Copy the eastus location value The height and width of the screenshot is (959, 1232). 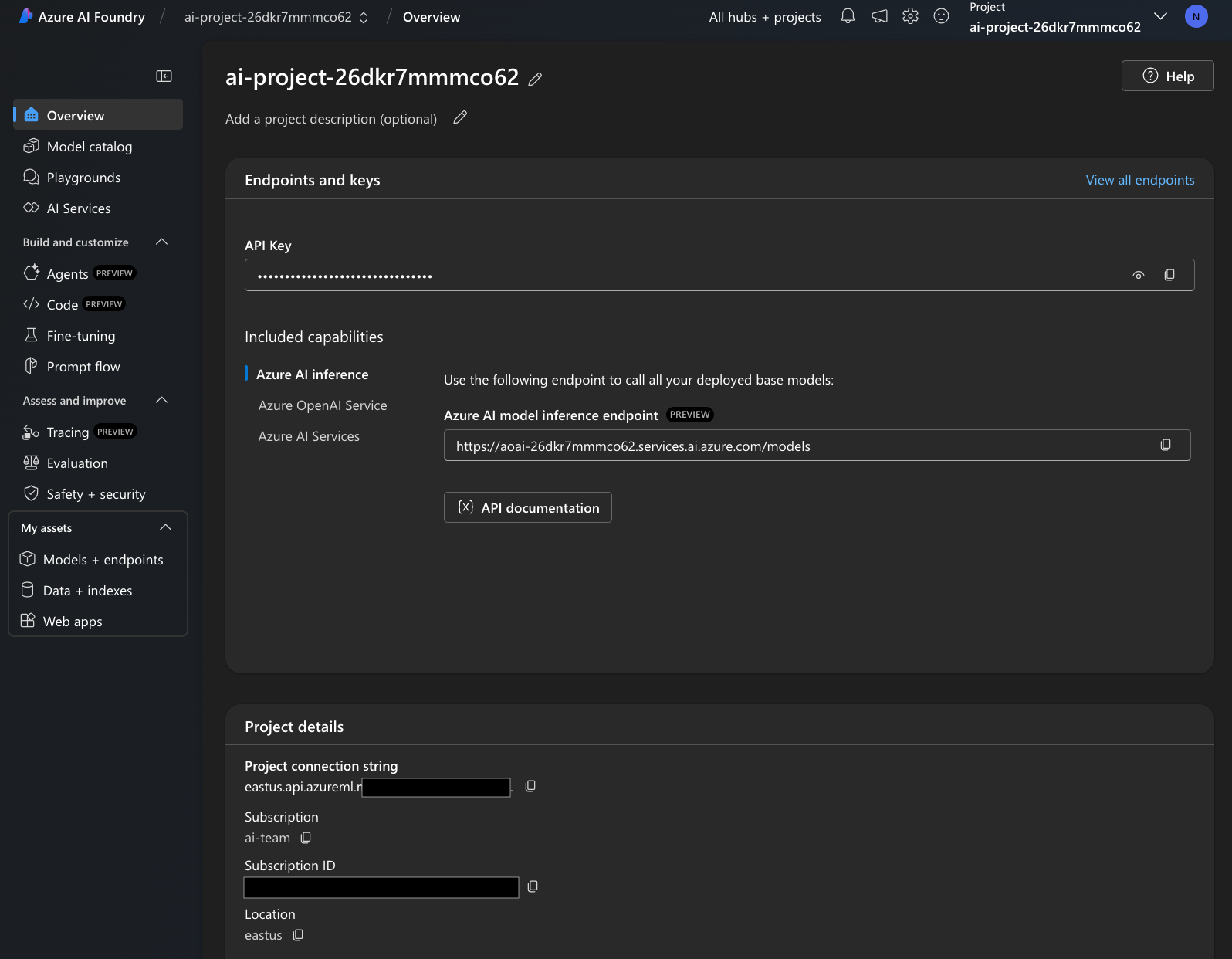(x=298, y=935)
